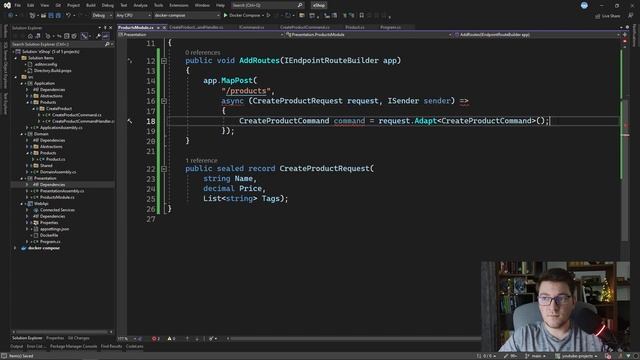Click the '0 references' CodeLens link

point(202,53)
